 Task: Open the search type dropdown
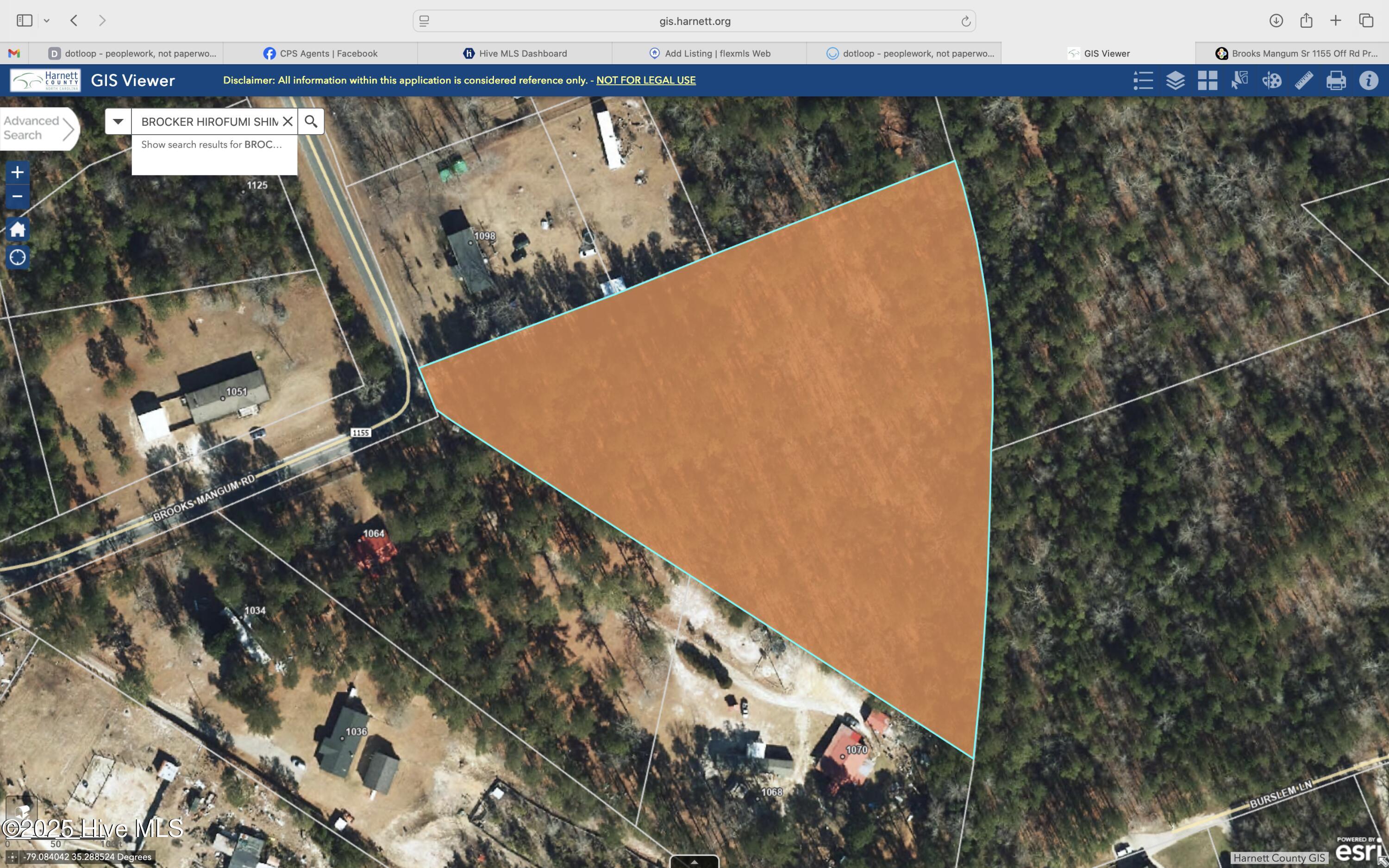[x=117, y=121]
